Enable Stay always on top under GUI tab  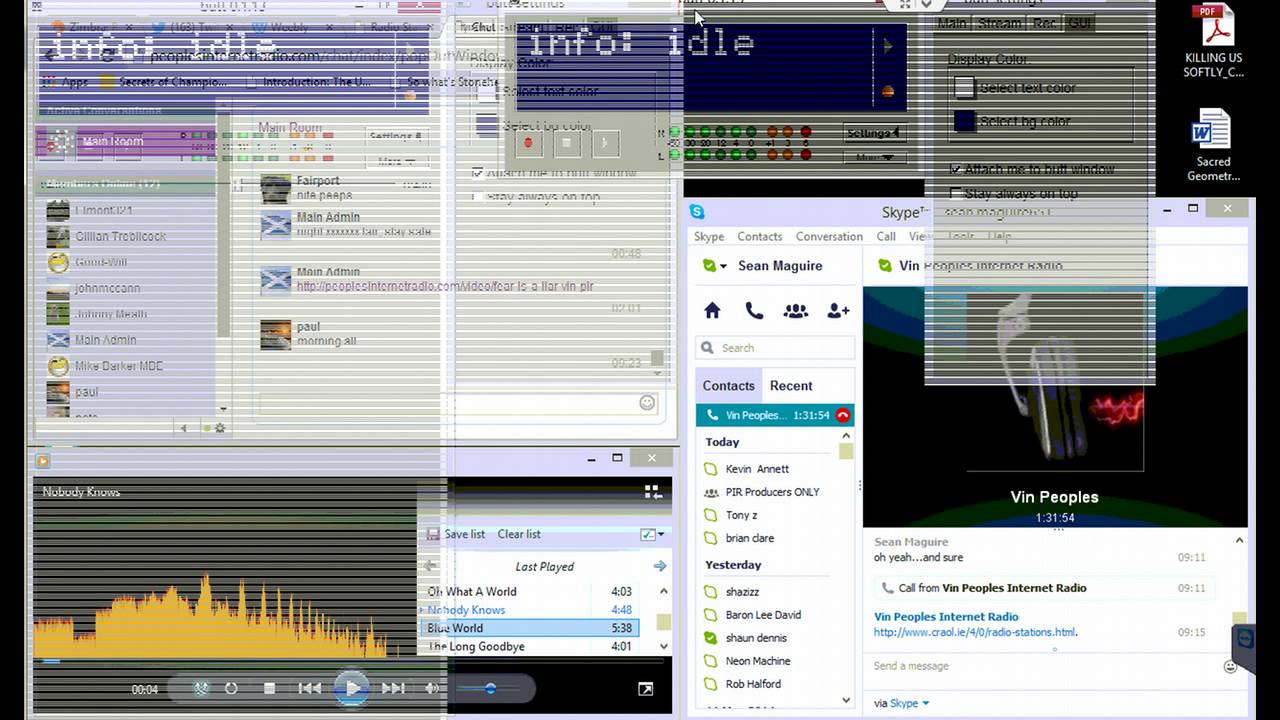click(956, 193)
